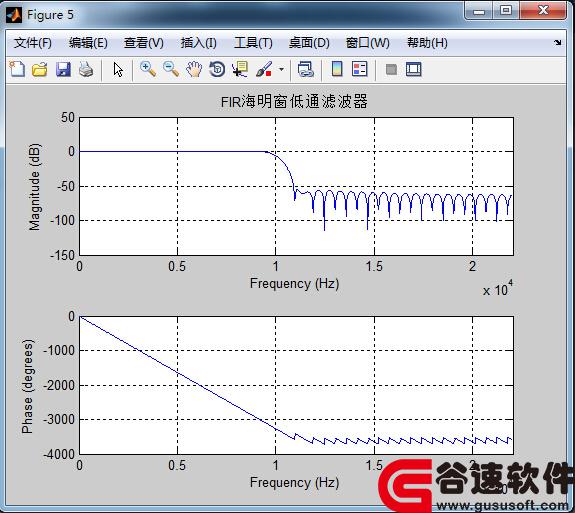Open the 查看(V) menu
Viewport: 575px width, 513px height.
(x=144, y=43)
